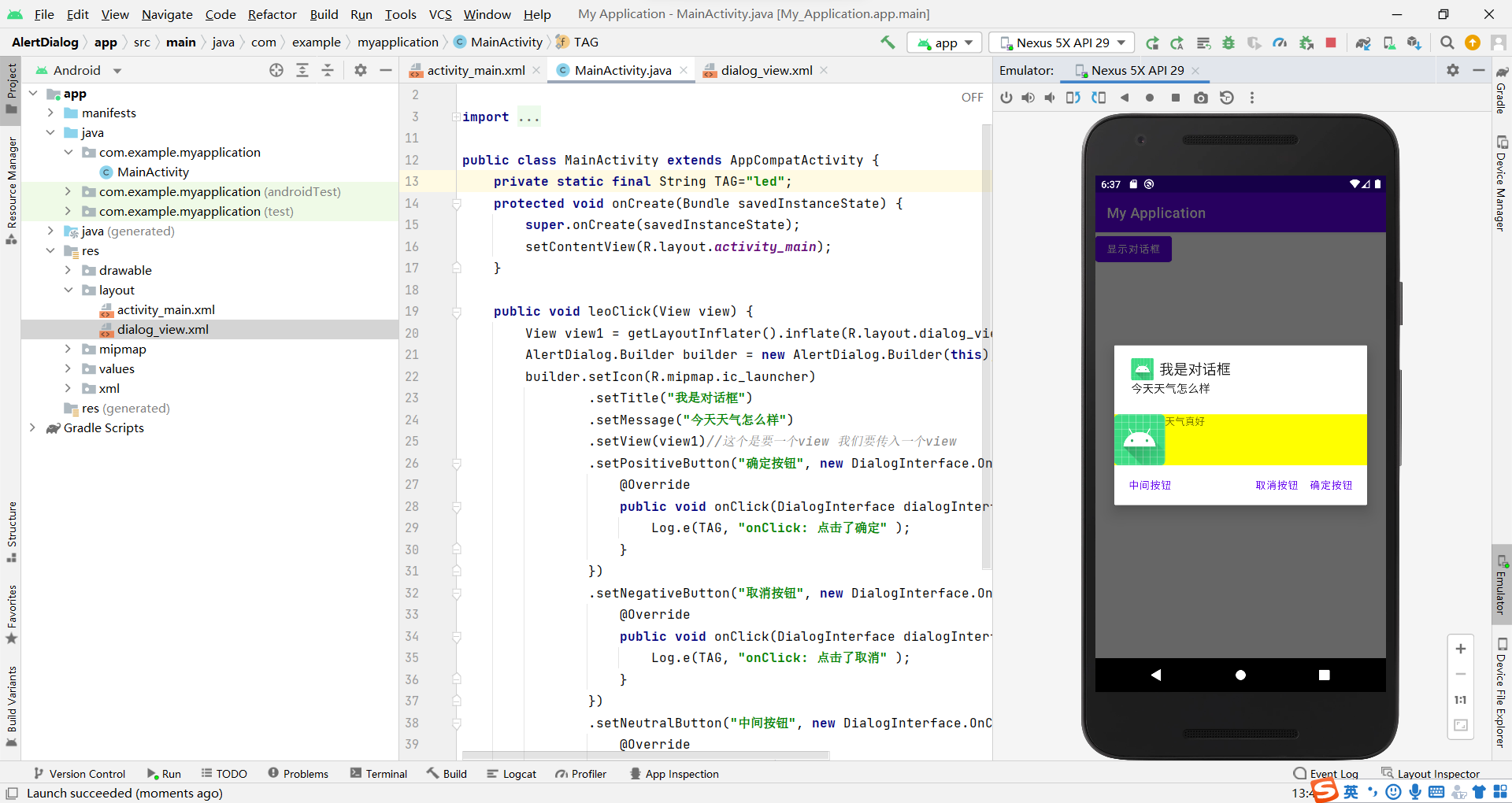The image size is (1512, 803).
Task: Rotate the emulator to landscape
Action: [1073, 98]
